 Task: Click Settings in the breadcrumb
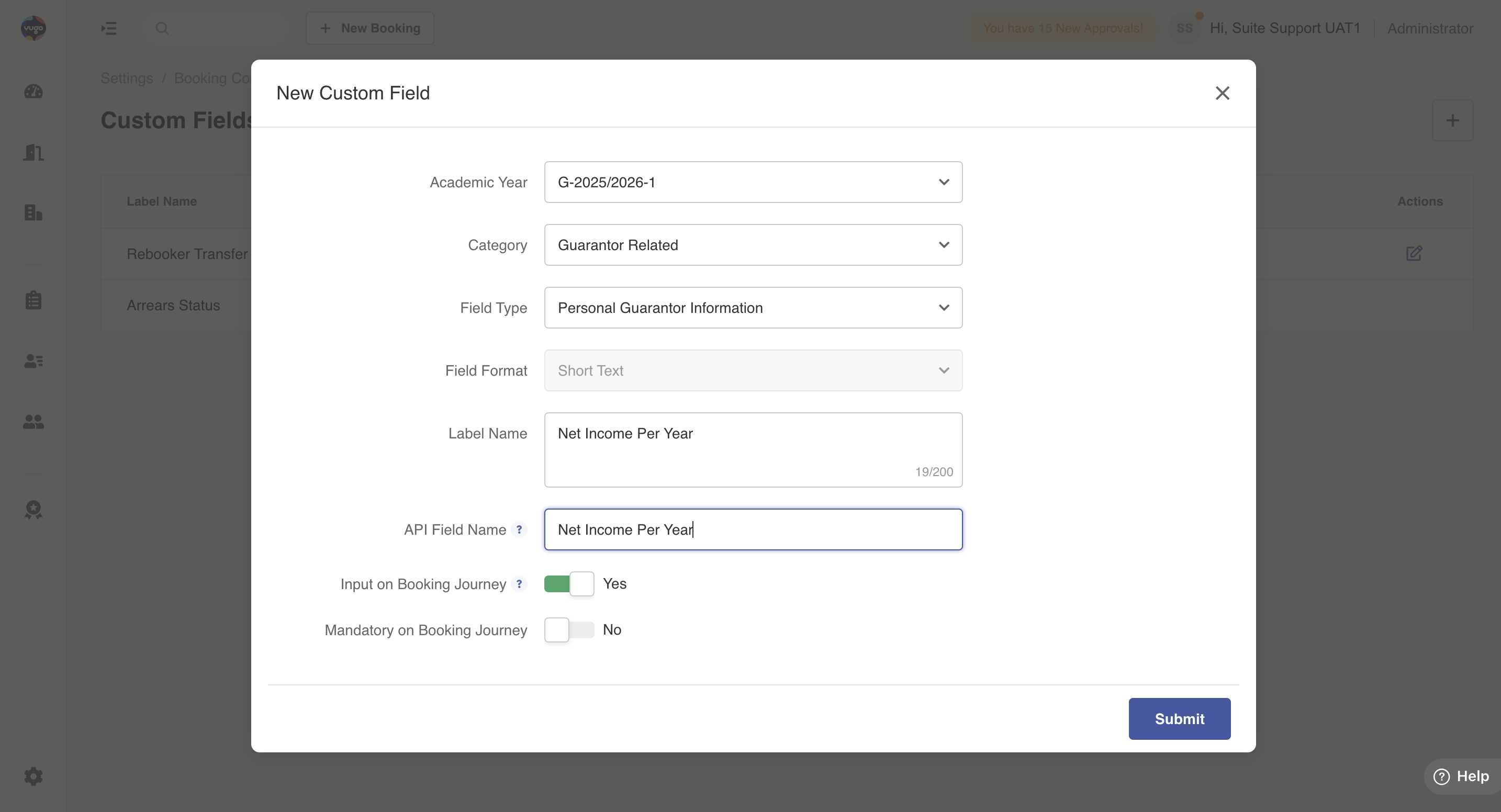tap(127, 78)
